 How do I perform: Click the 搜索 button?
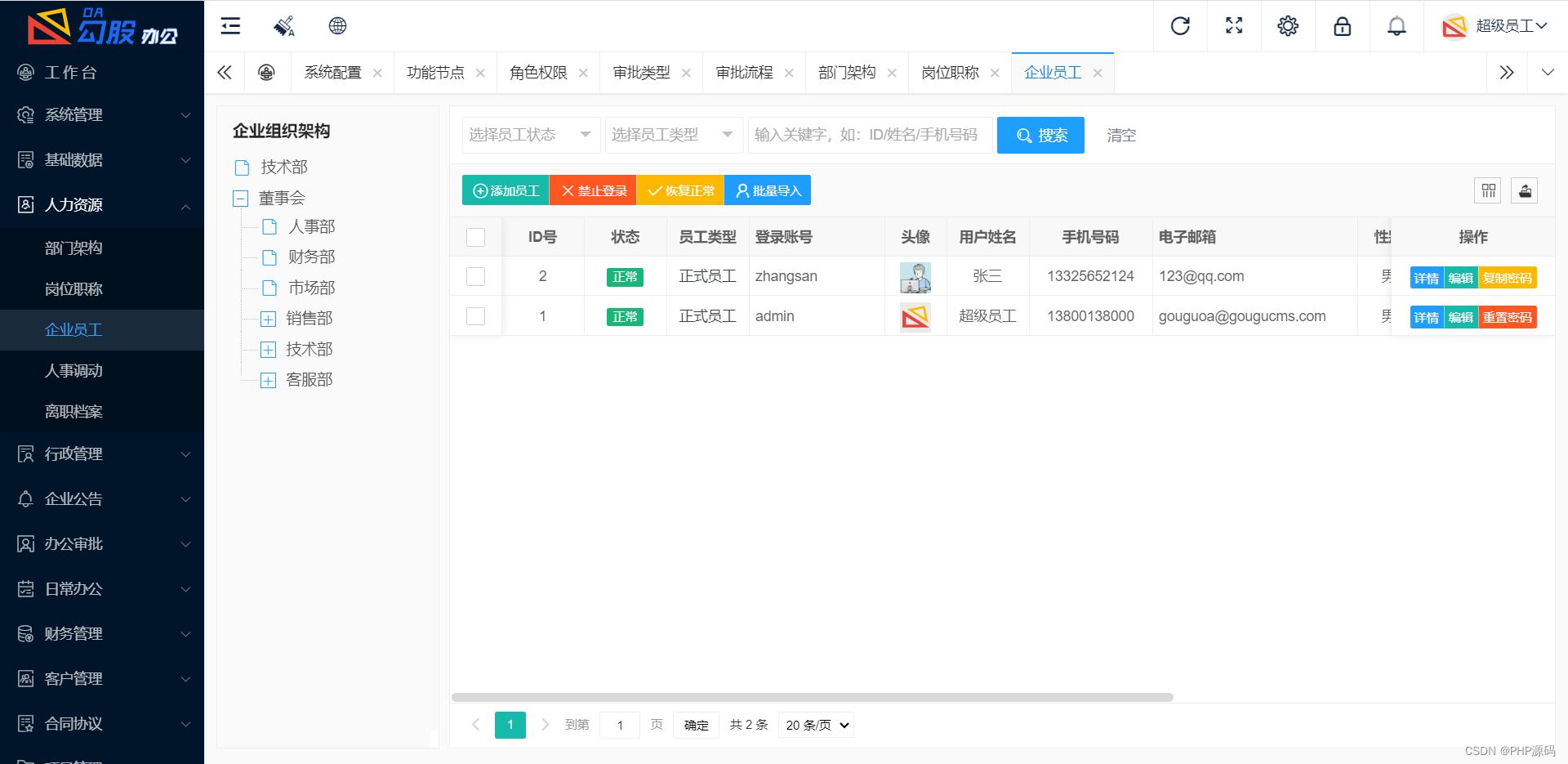(1040, 135)
